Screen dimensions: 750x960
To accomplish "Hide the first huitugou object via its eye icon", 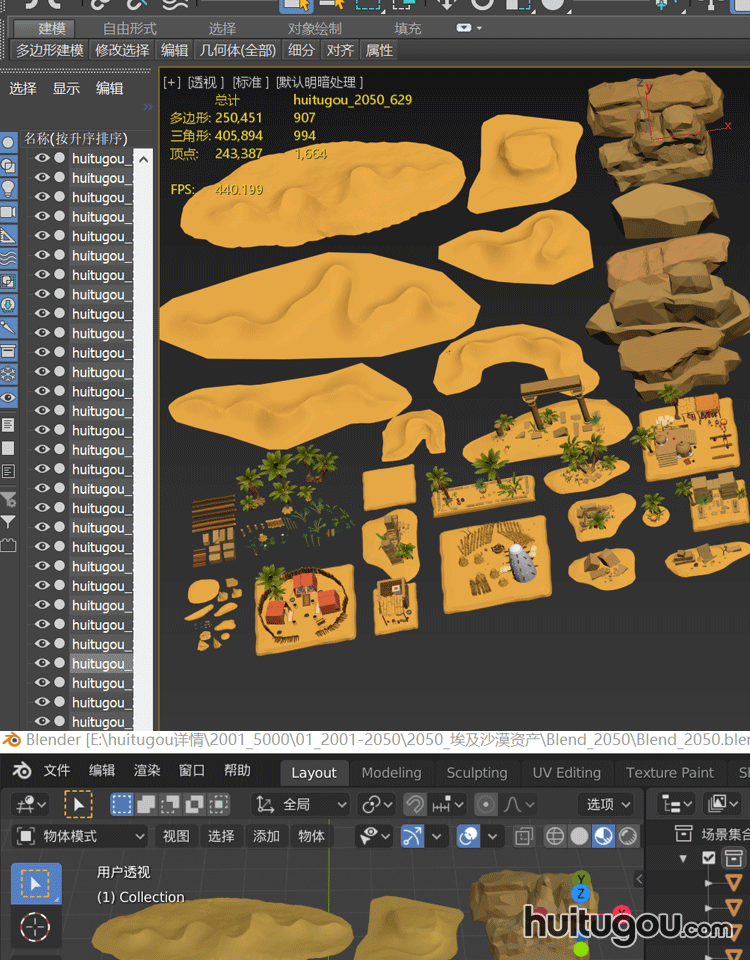I will tap(42, 158).
